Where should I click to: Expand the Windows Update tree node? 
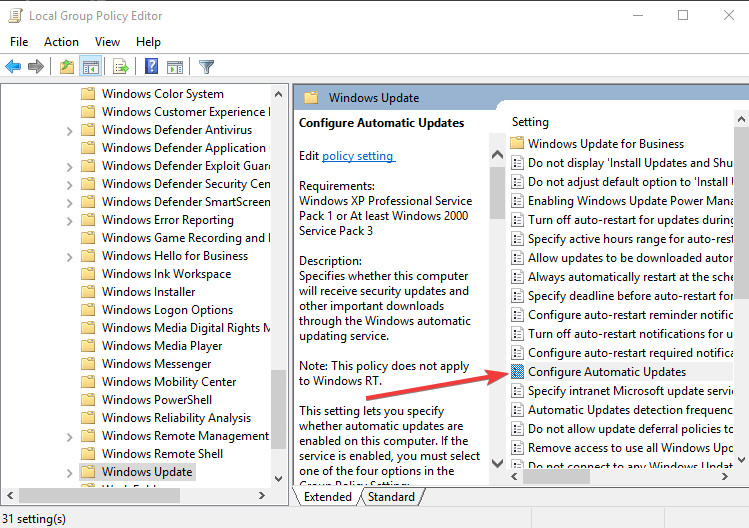[70, 473]
